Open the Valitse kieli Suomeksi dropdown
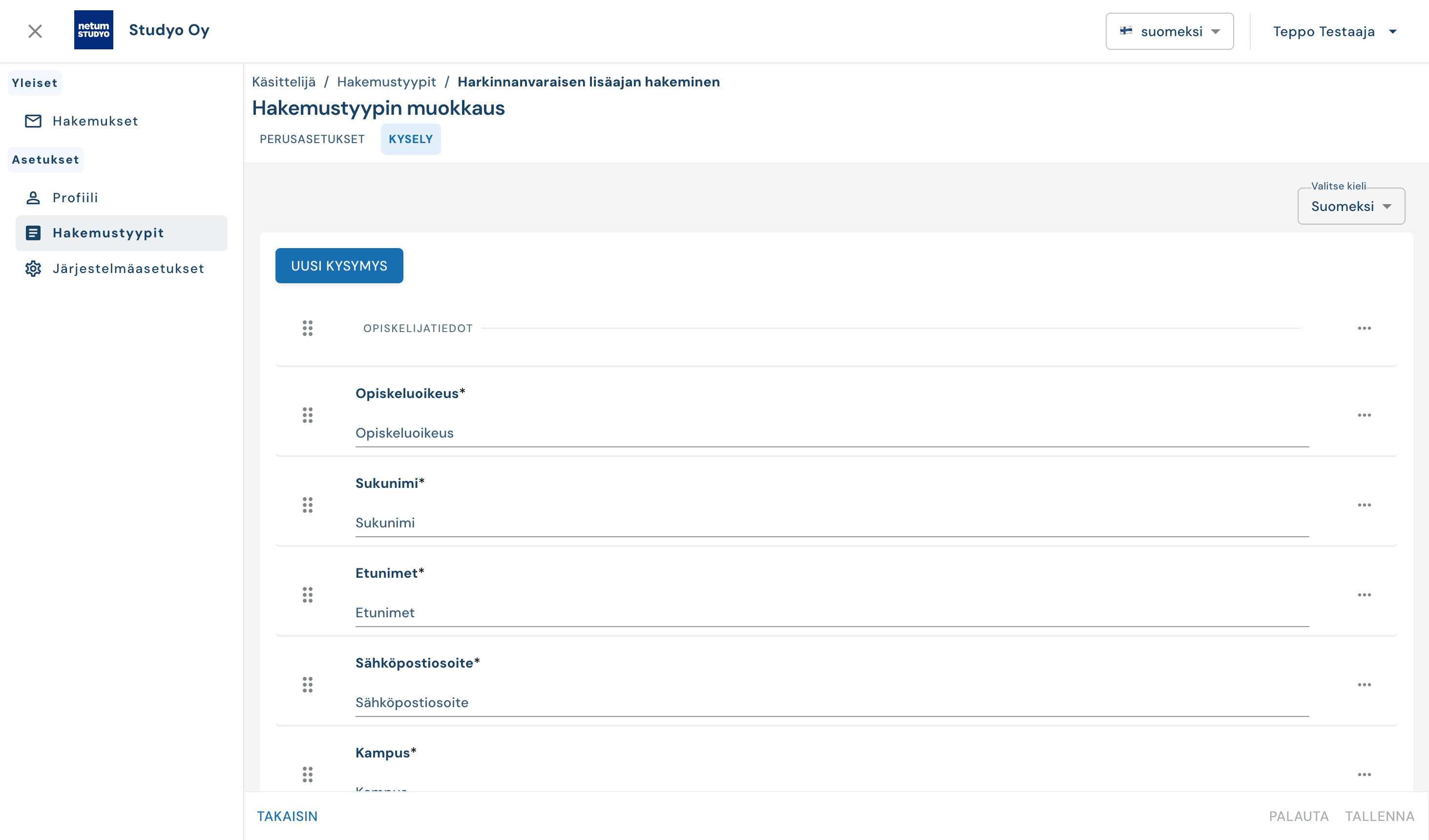The width and height of the screenshot is (1429, 840). (1351, 207)
